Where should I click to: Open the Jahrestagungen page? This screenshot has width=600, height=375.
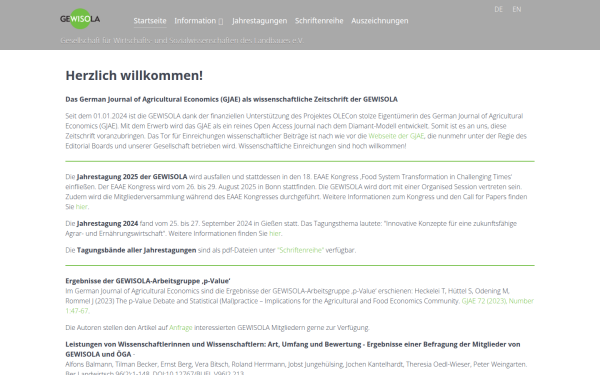pyautogui.click(x=259, y=21)
